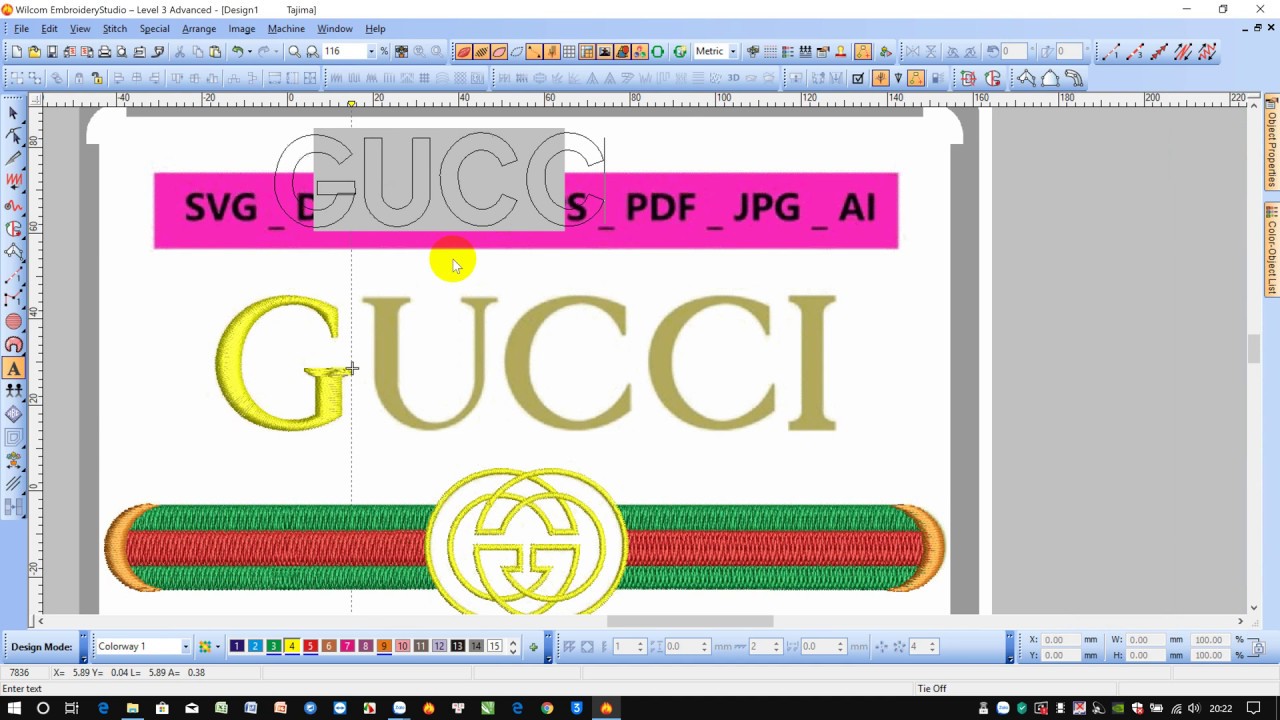The image size is (1280, 720).
Task: Click the Windows Start button
Action: coord(14,708)
